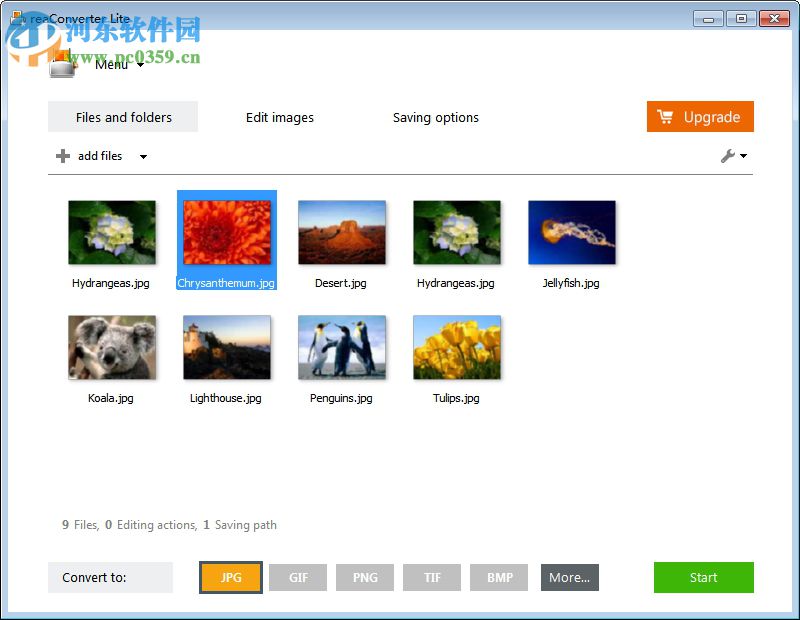Start the conversion process
Image resolution: width=800 pixels, height=620 pixels.
(703, 577)
